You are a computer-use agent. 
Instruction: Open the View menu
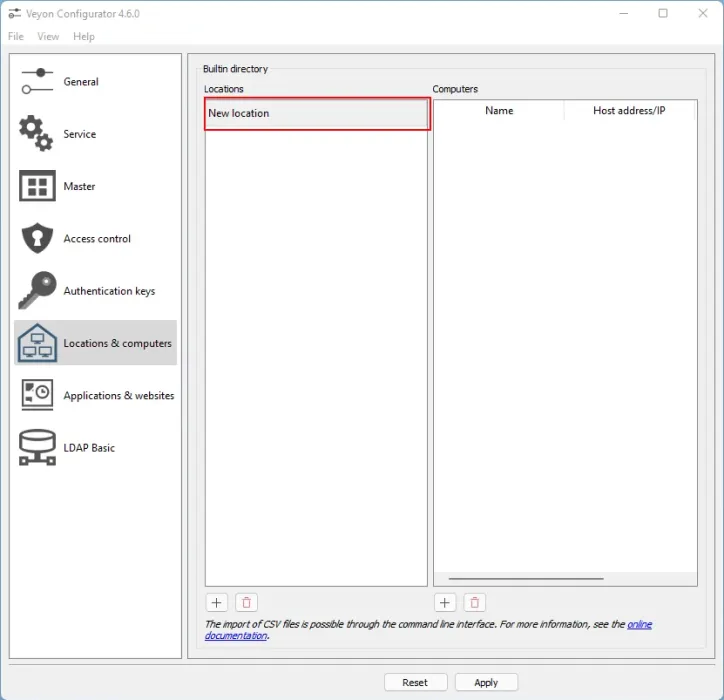tap(48, 36)
